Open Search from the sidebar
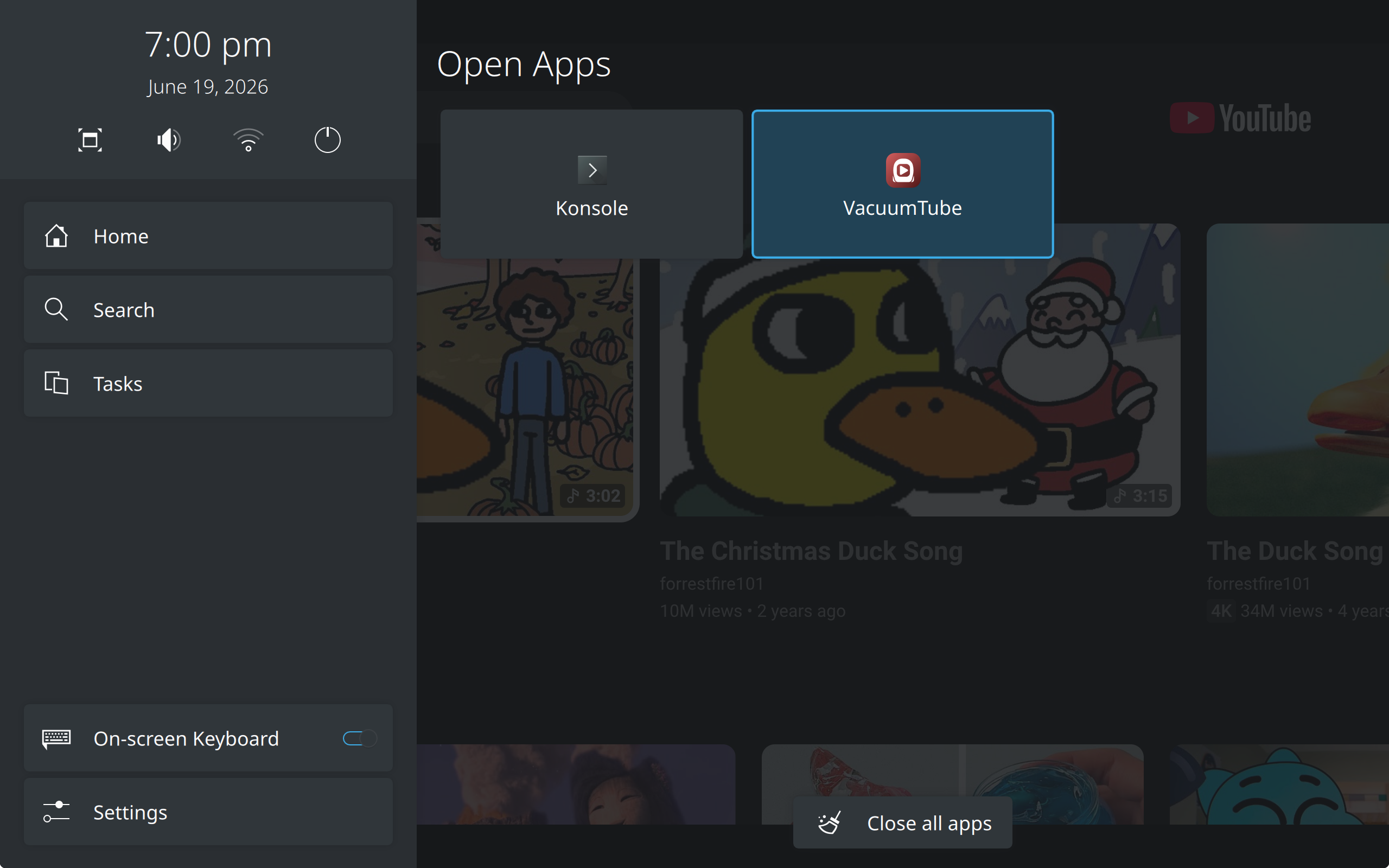 click(208, 309)
